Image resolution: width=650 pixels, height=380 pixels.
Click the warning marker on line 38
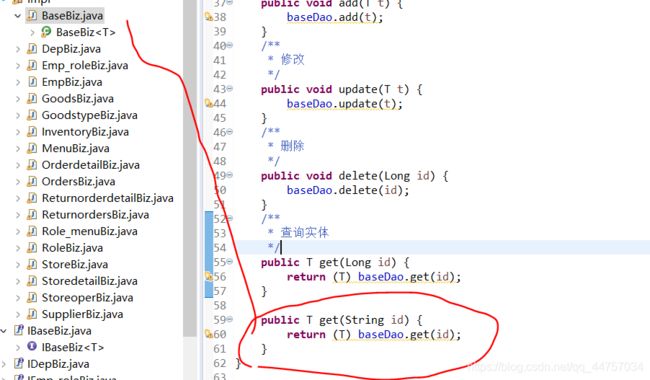pos(209,17)
